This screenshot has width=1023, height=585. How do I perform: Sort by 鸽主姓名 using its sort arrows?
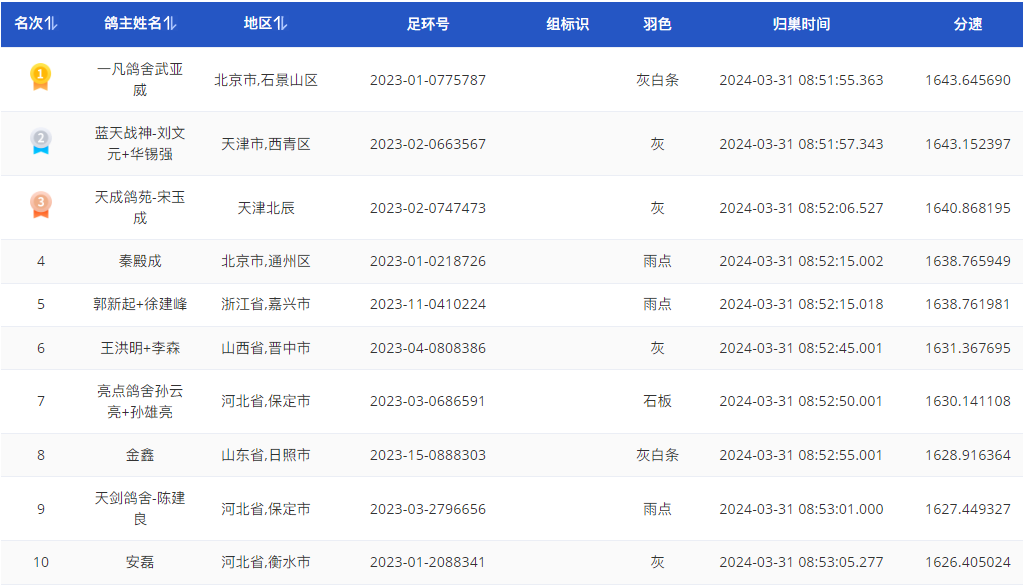point(171,24)
